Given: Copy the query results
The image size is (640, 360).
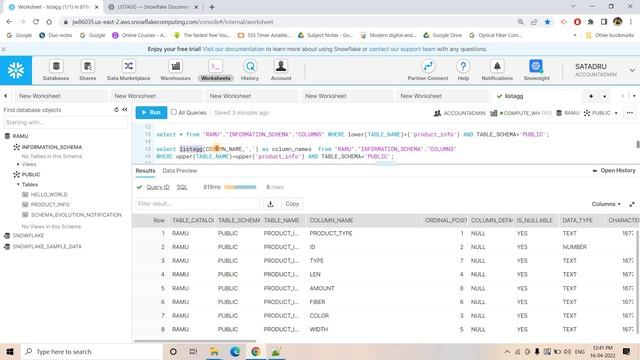Looking at the screenshot, I should pos(292,204).
